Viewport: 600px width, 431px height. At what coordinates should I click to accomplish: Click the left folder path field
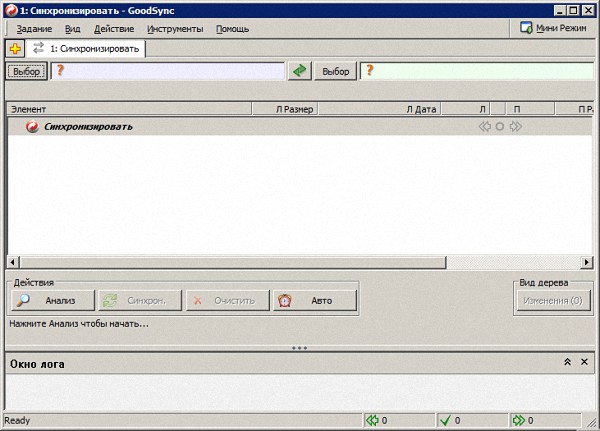168,71
